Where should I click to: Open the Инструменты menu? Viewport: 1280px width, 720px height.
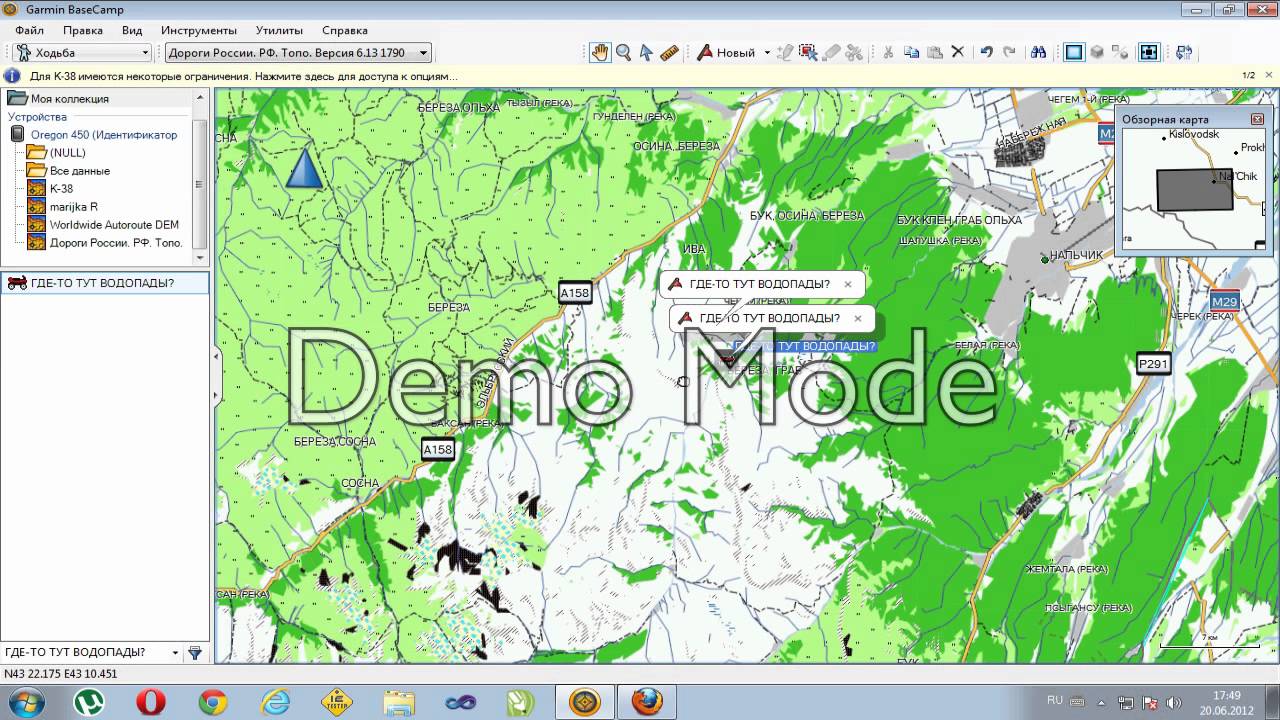tap(198, 30)
